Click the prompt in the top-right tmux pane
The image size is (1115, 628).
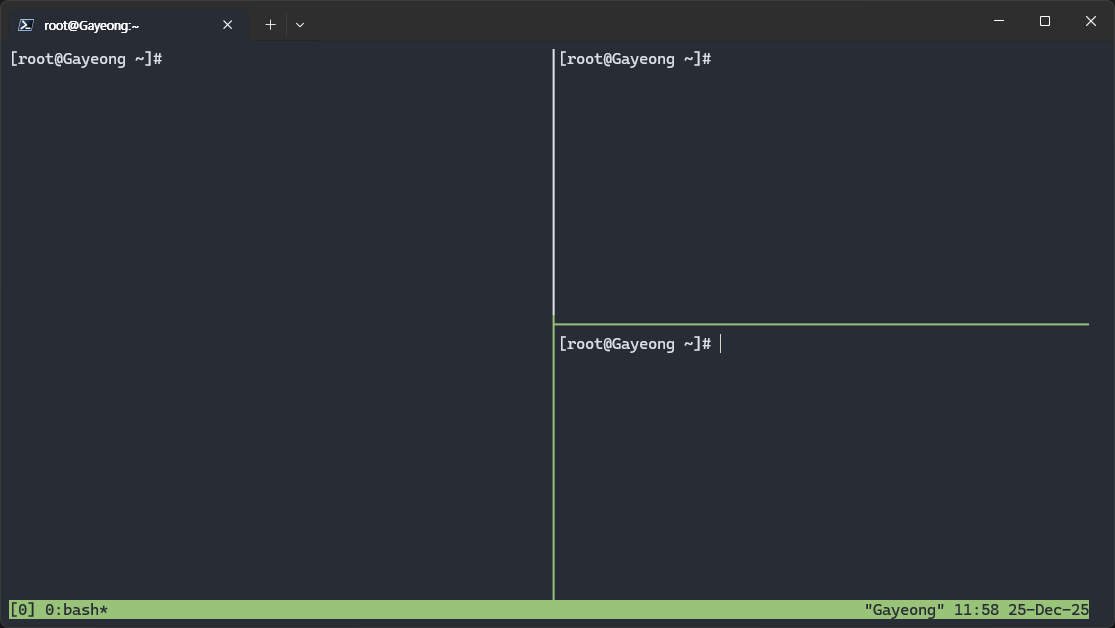click(x=634, y=59)
